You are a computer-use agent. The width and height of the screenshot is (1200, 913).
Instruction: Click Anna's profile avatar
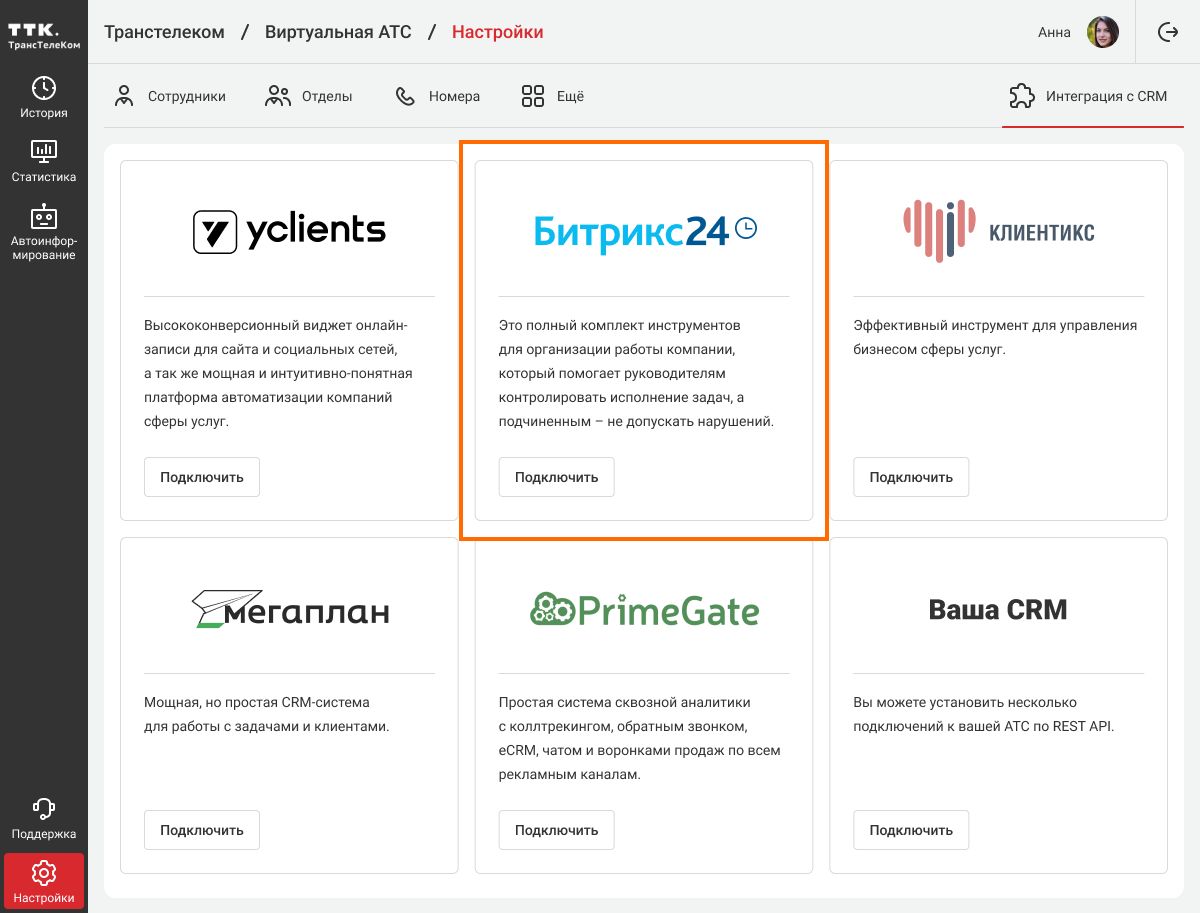click(1102, 32)
